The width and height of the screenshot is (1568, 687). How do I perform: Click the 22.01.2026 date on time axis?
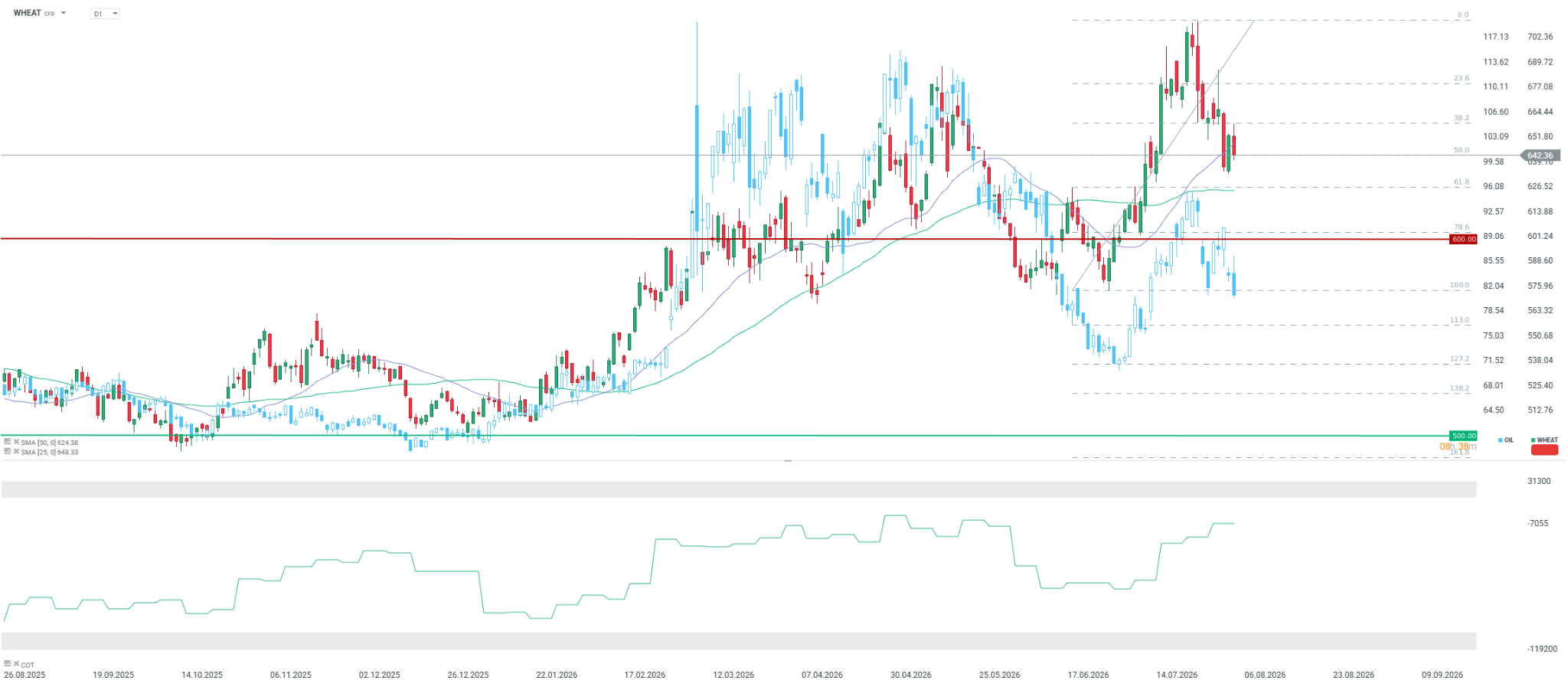[557, 675]
